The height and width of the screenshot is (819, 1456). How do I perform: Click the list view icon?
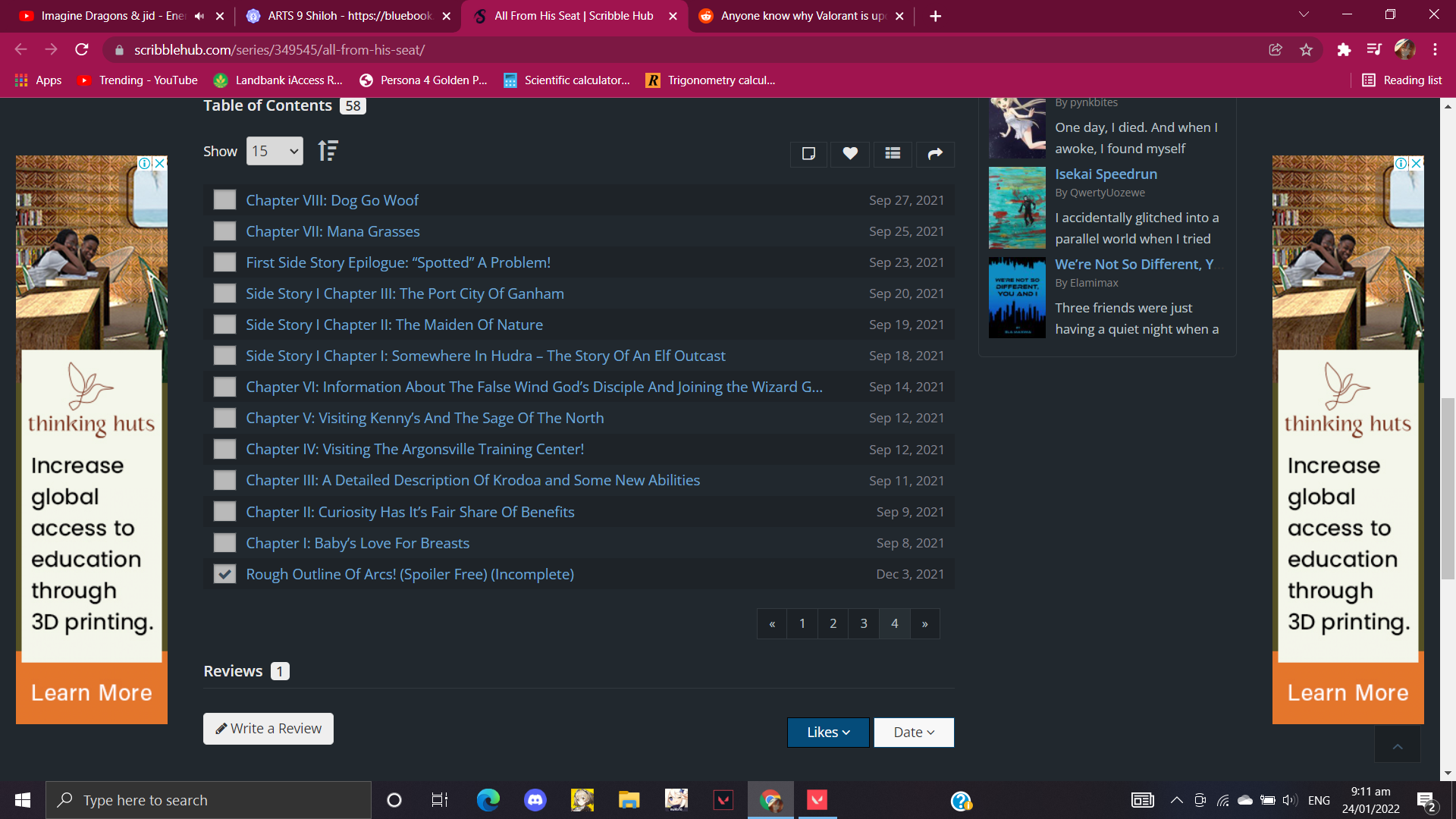[x=893, y=154]
